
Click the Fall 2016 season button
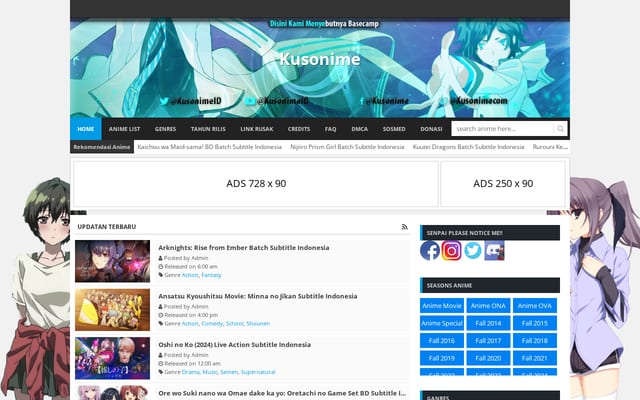click(x=442, y=341)
